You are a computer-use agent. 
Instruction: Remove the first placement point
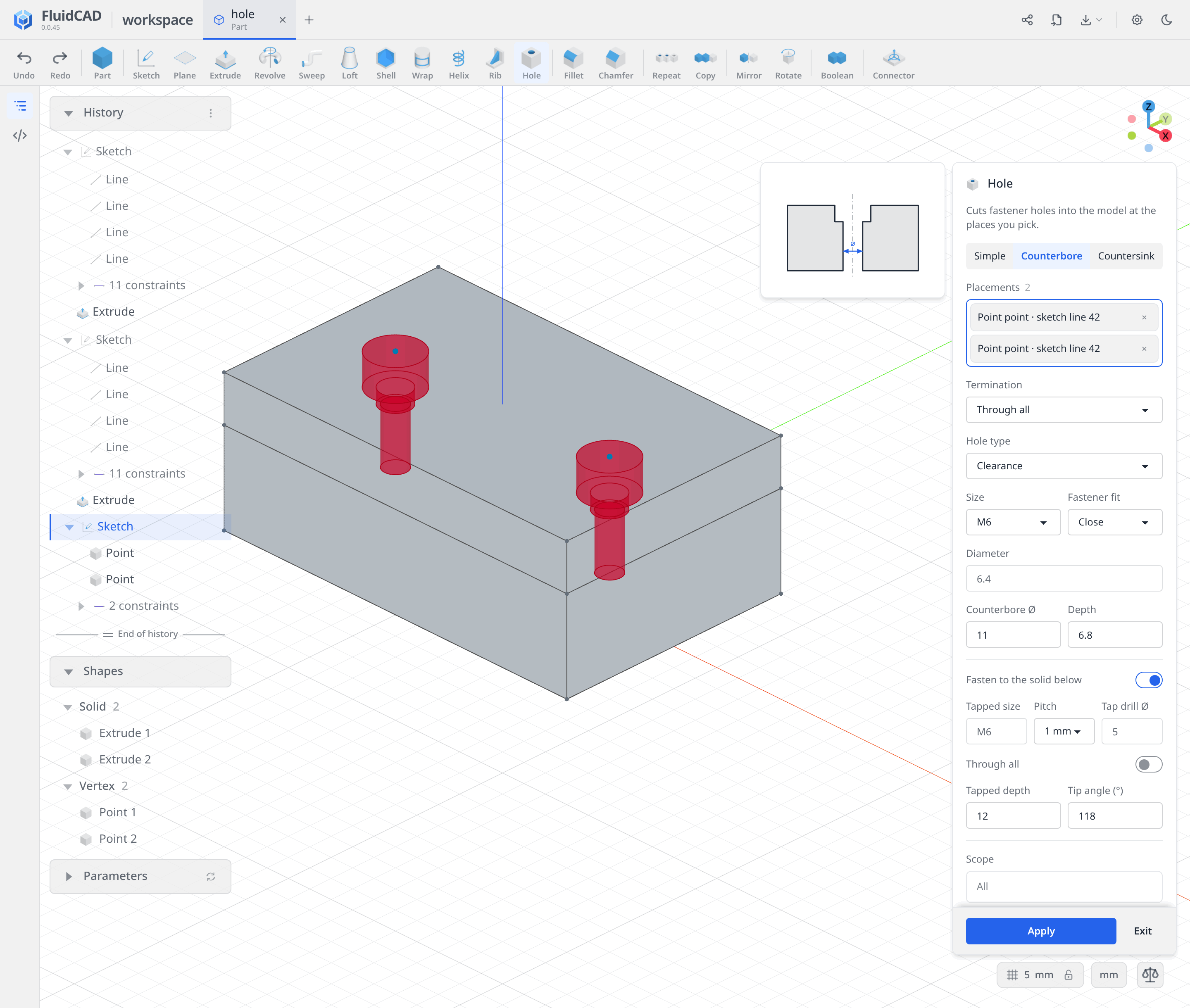[x=1144, y=318]
